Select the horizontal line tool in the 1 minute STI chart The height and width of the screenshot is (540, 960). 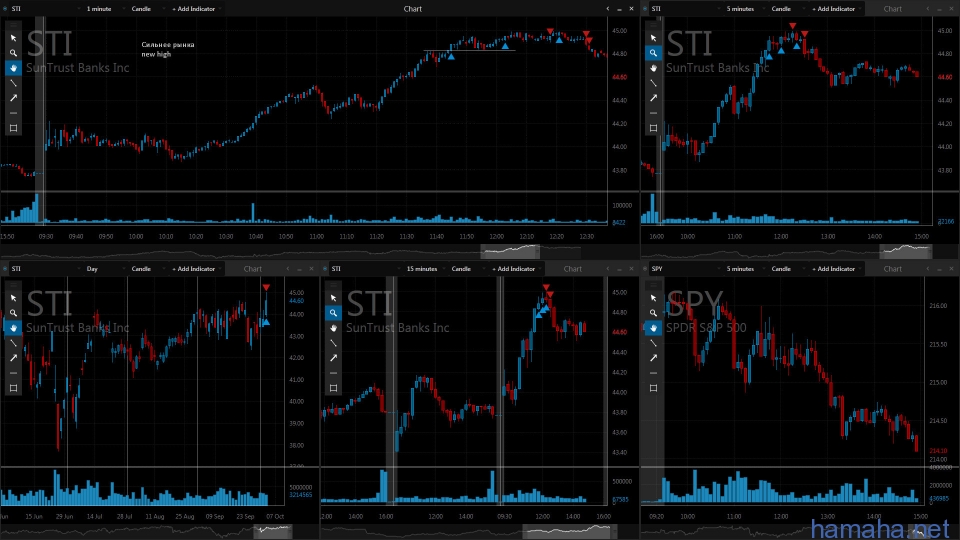click(x=13, y=113)
